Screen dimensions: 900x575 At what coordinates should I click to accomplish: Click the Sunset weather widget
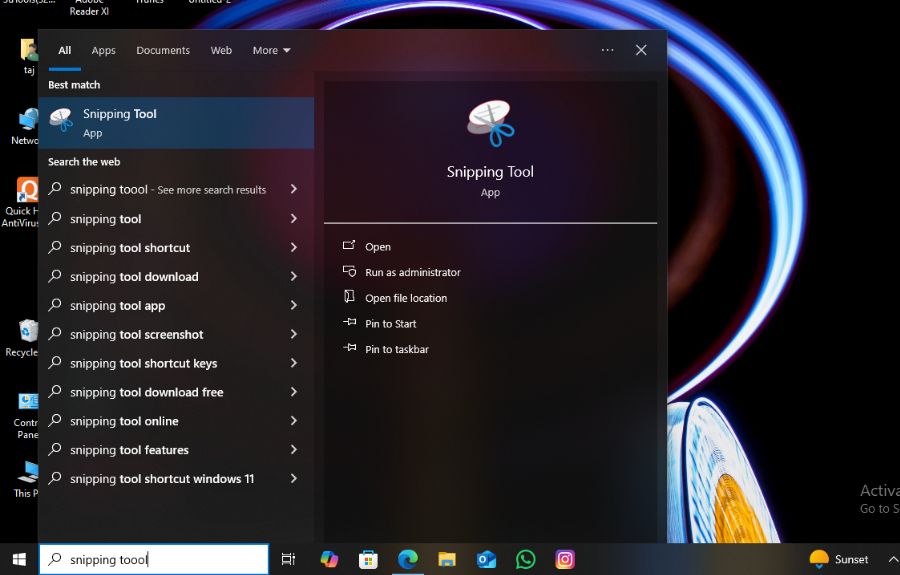tap(839, 559)
